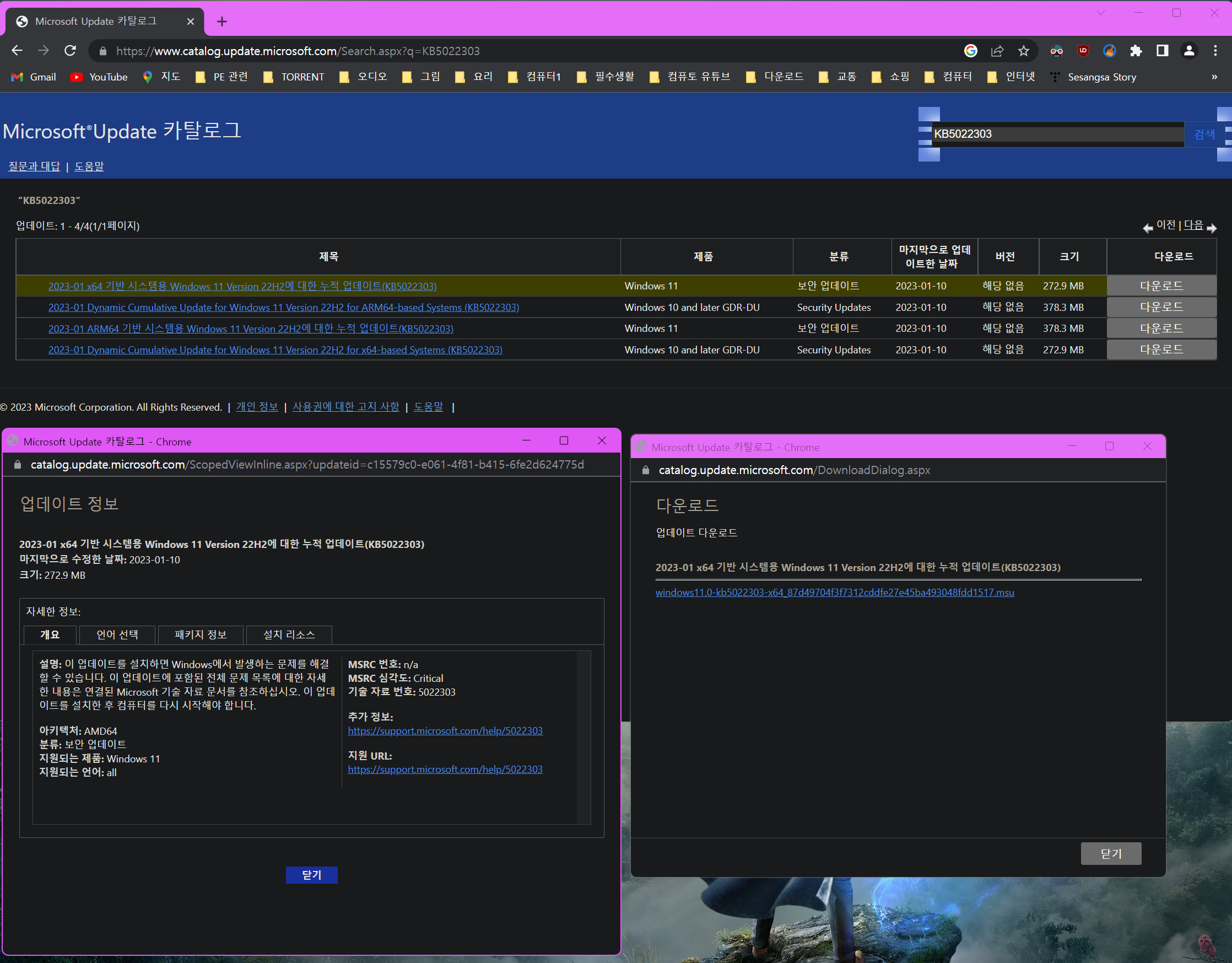The height and width of the screenshot is (963, 1232).
Task: Click the 이전 previous page link
Action: 1166,225
